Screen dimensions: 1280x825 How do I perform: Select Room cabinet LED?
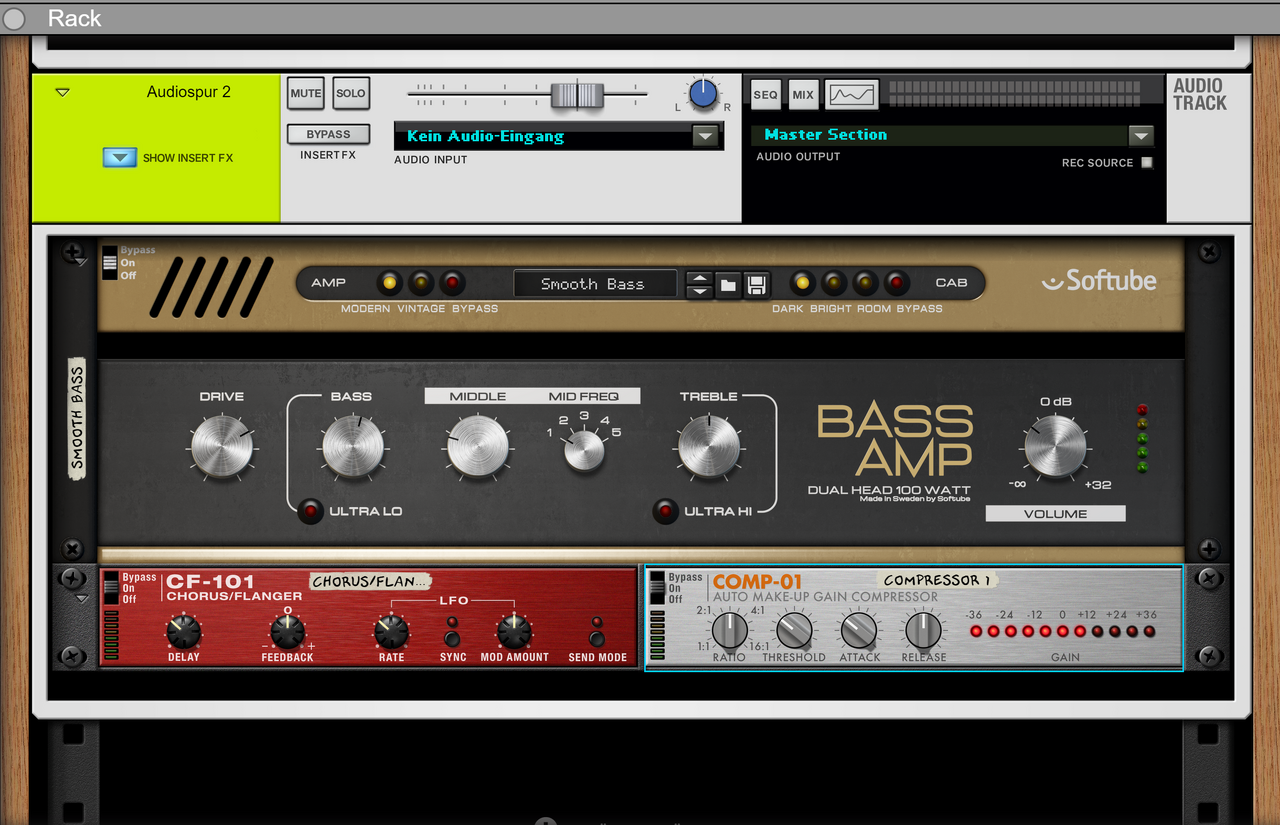point(865,283)
